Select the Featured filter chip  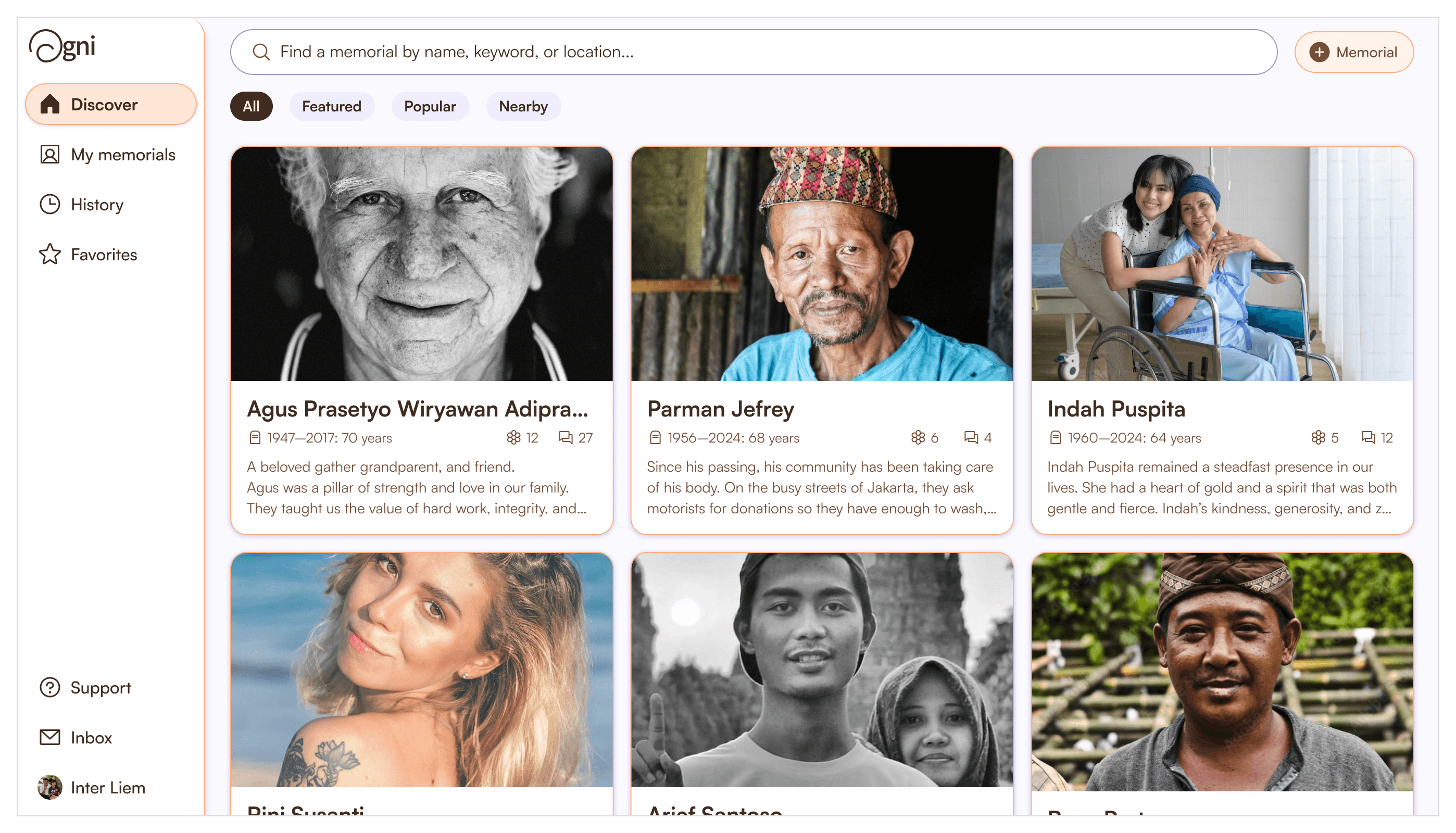pyautogui.click(x=331, y=106)
